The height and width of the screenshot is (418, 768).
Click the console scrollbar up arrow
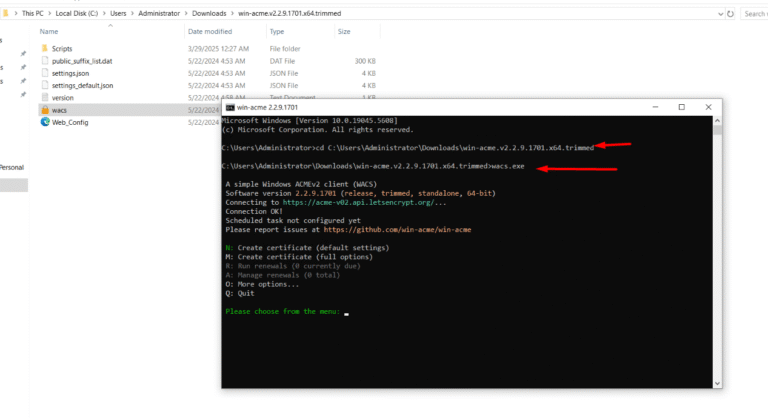pos(717,121)
